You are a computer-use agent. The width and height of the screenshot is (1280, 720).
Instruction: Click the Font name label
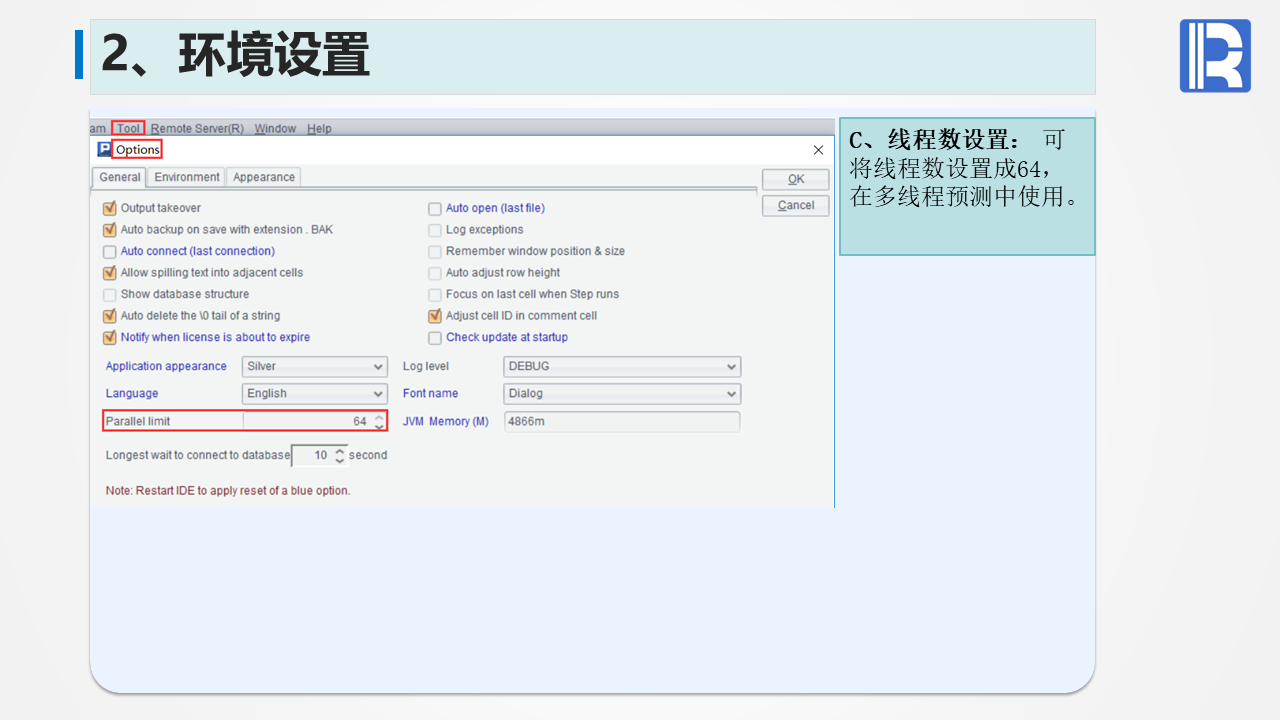[431, 393]
